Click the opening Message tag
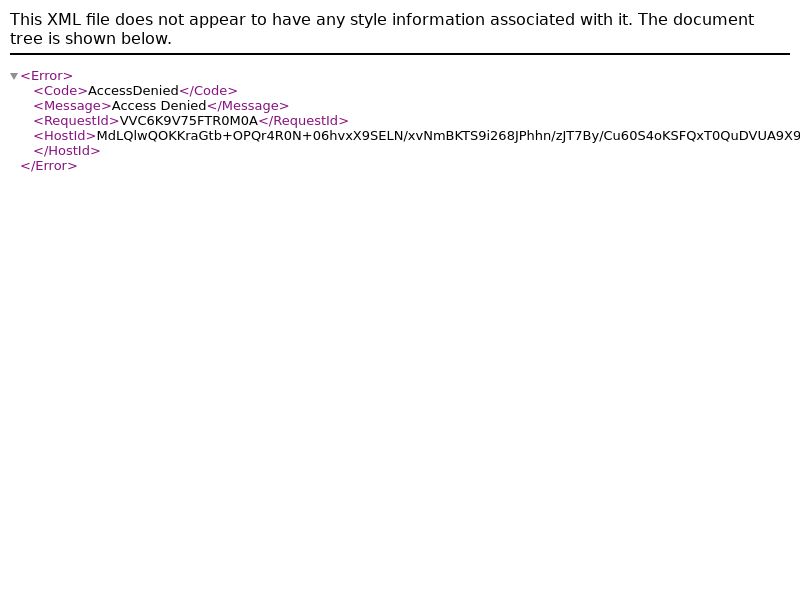 pyautogui.click(x=72, y=106)
